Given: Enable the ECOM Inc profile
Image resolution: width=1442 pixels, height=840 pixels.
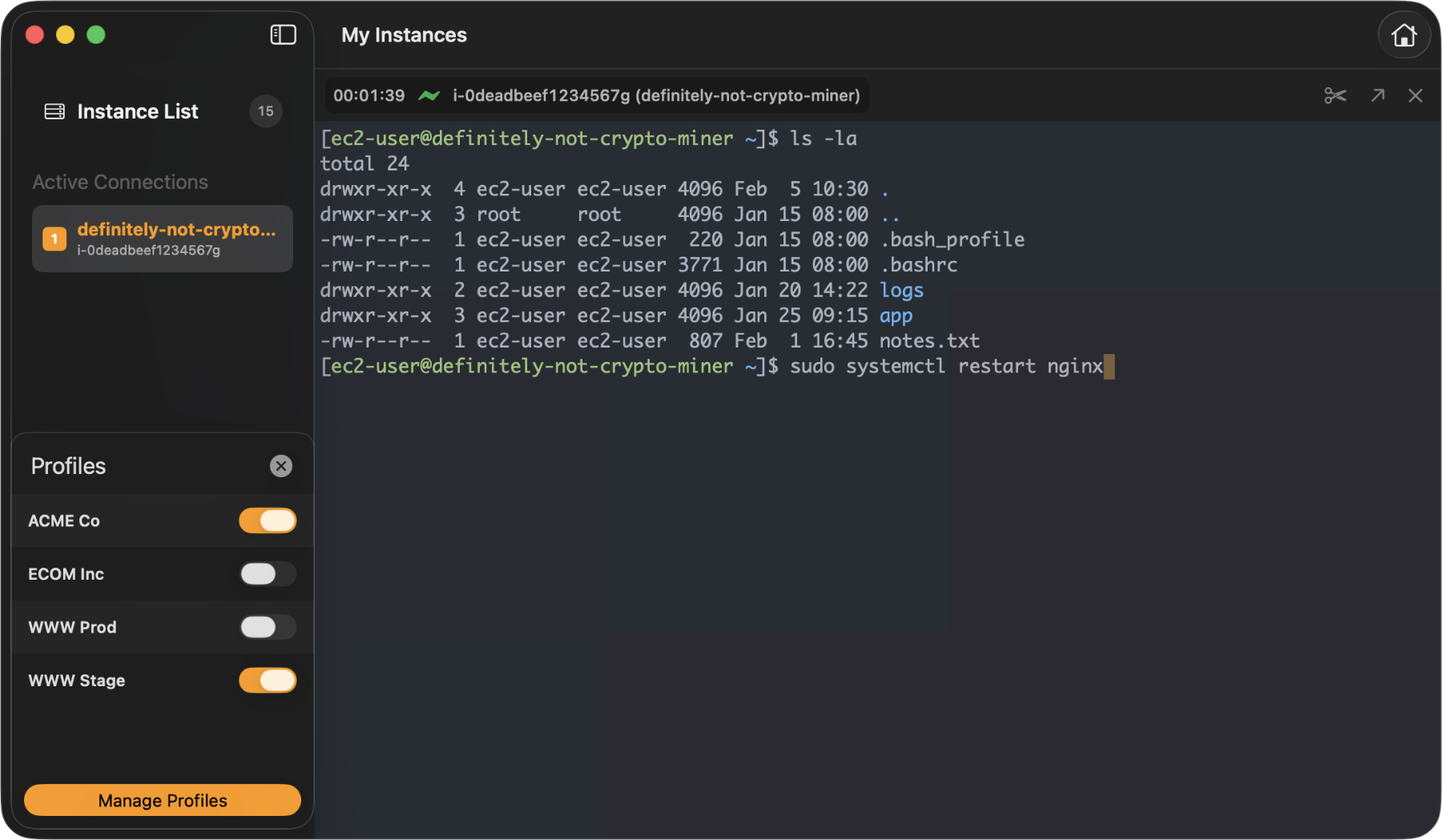Looking at the screenshot, I should [268, 574].
